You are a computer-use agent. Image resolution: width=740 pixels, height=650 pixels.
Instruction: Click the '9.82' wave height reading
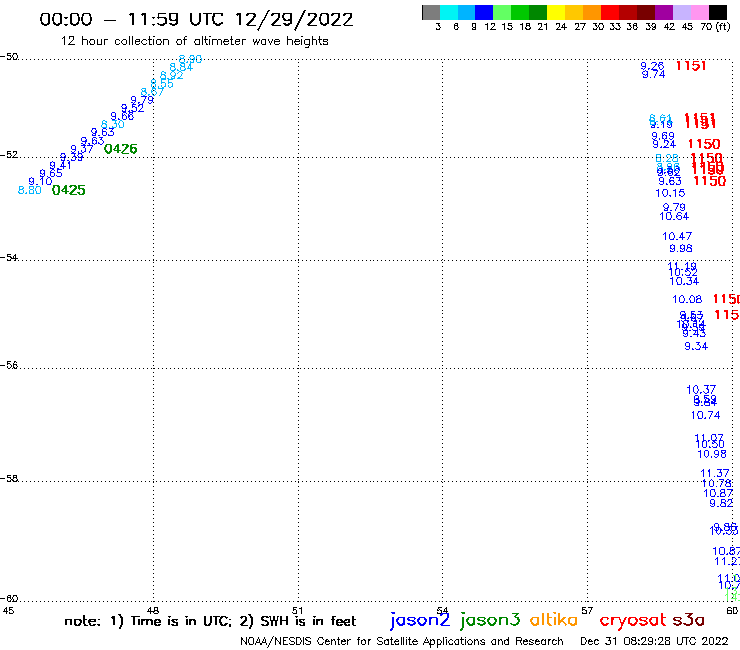click(x=721, y=503)
